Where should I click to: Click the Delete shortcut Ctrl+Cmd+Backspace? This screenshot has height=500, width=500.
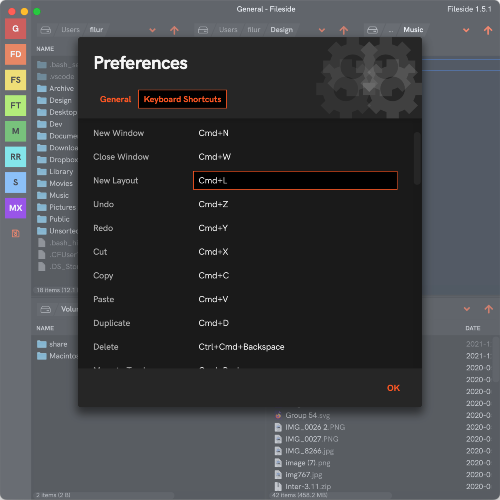pos(241,347)
